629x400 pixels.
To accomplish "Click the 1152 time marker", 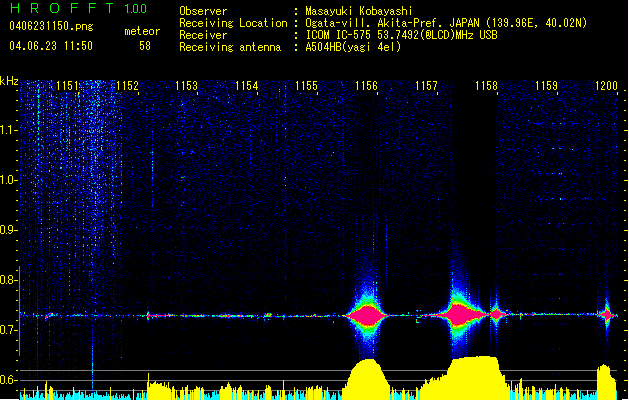I will 127,86.
